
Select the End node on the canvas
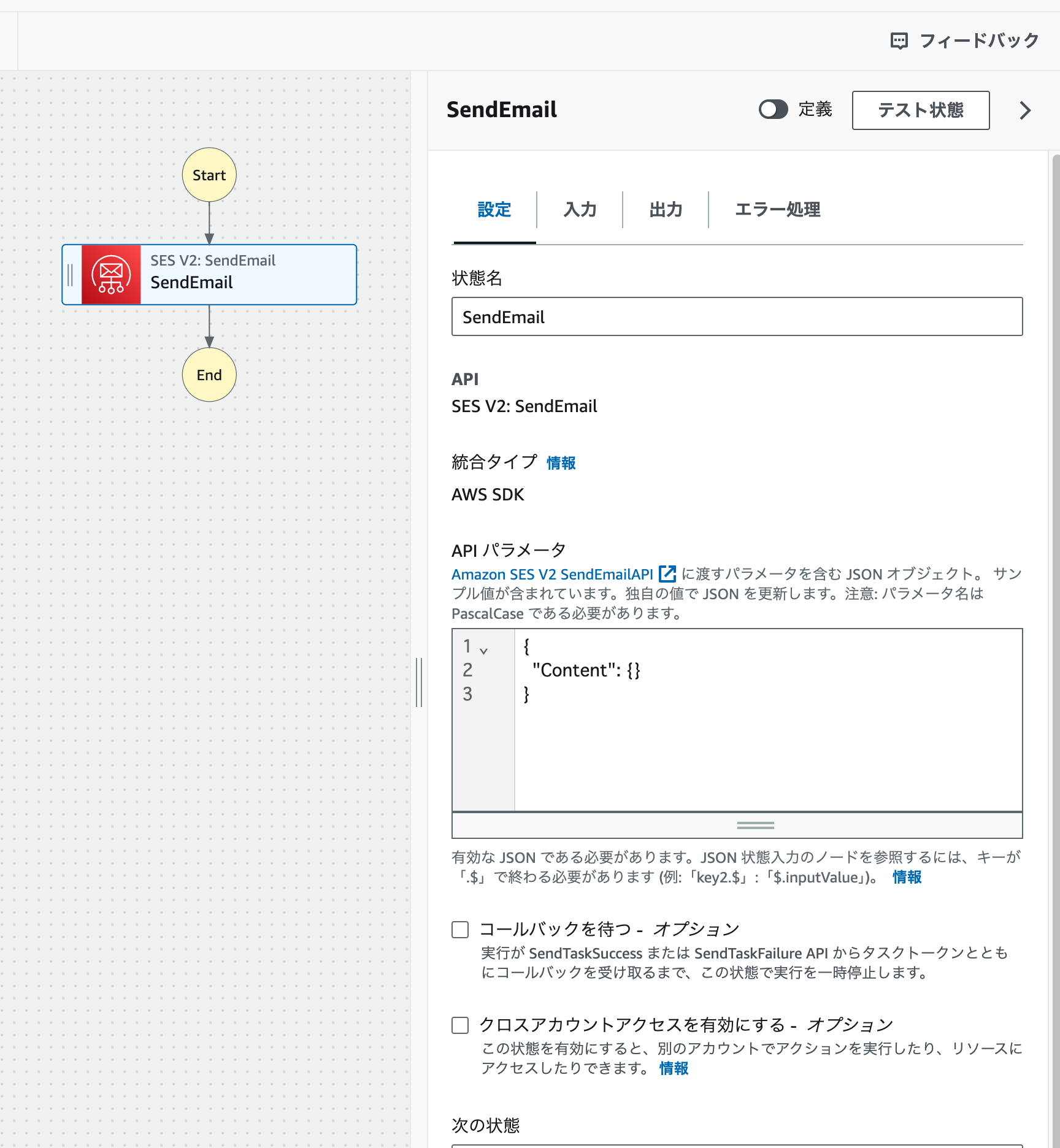tap(209, 375)
